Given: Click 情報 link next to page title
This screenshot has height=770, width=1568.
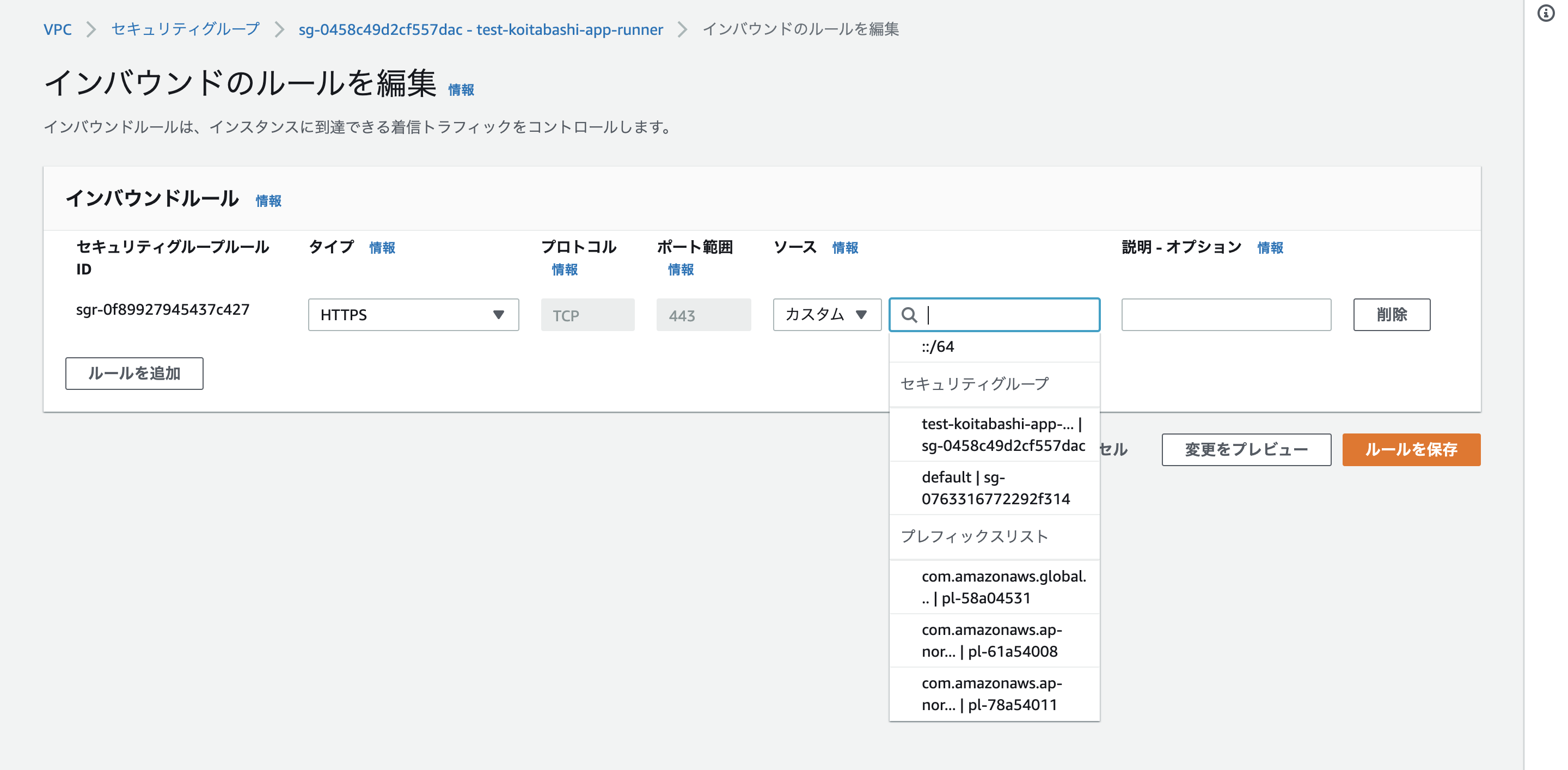Looking at the screenshot, I should (461, 90).
